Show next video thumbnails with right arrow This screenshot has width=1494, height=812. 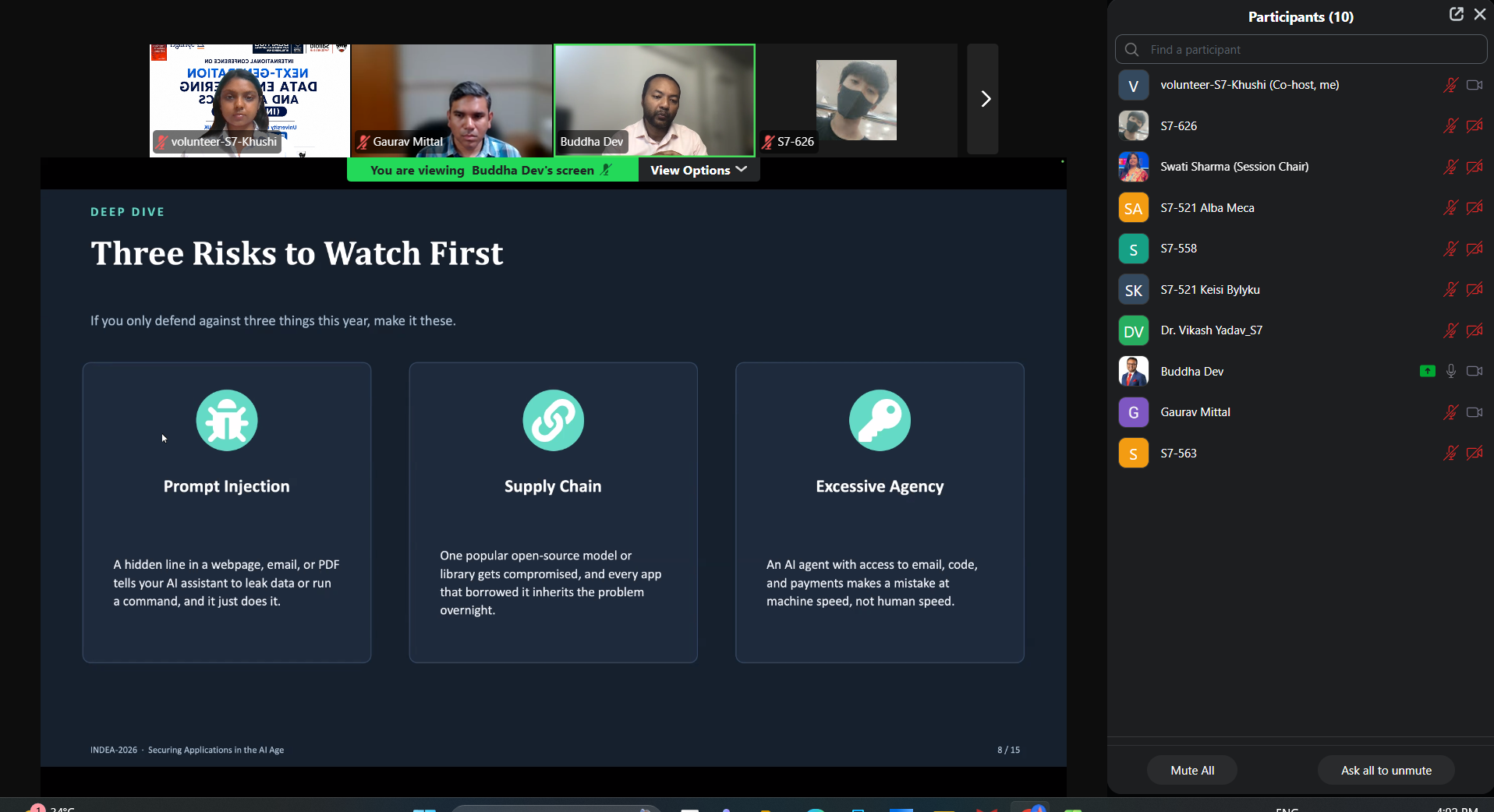982,99
